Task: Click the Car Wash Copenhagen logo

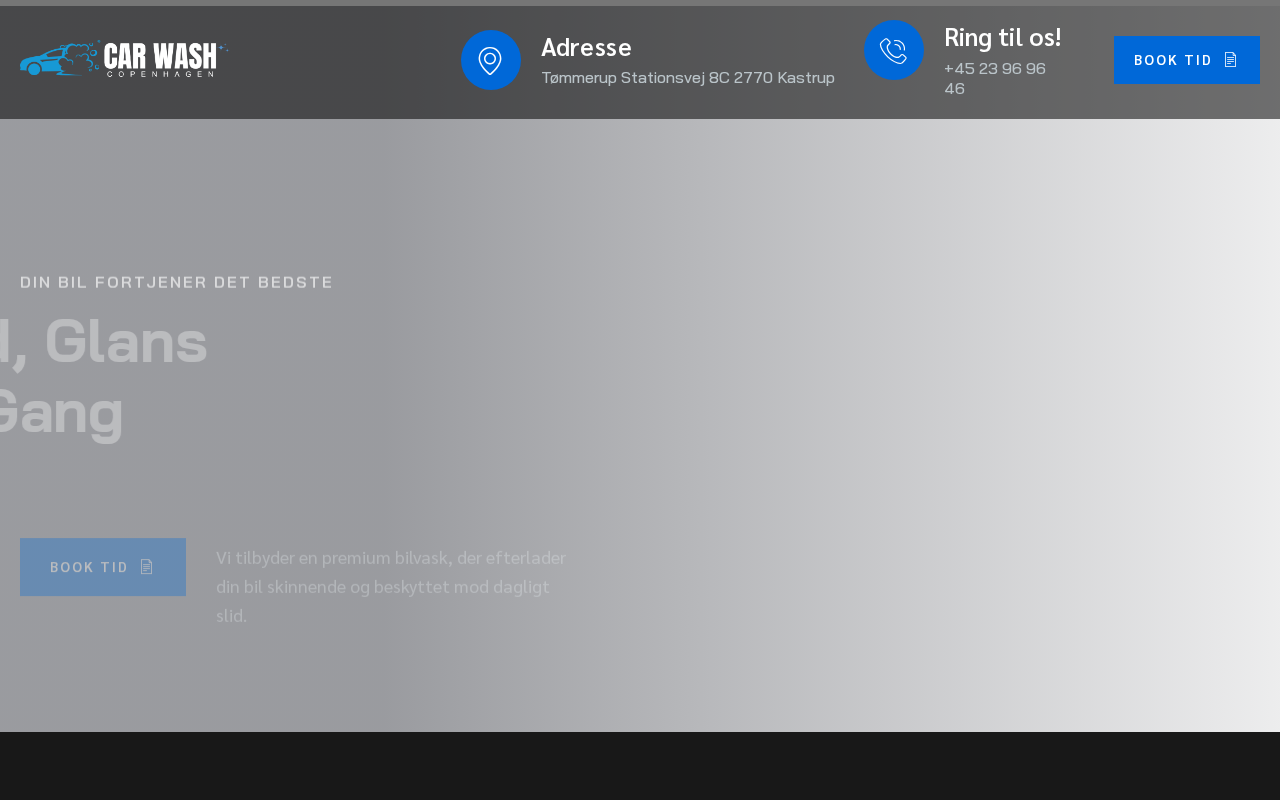Action: click(124, 59)
